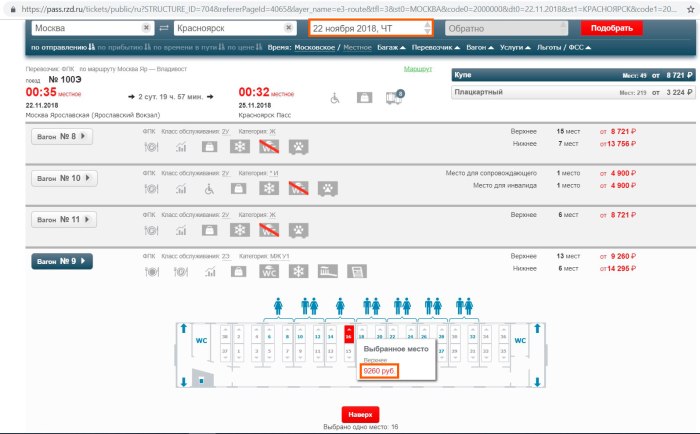The image size is (700, 434).
Task: View site security via the lock icon
Action: 12,9
